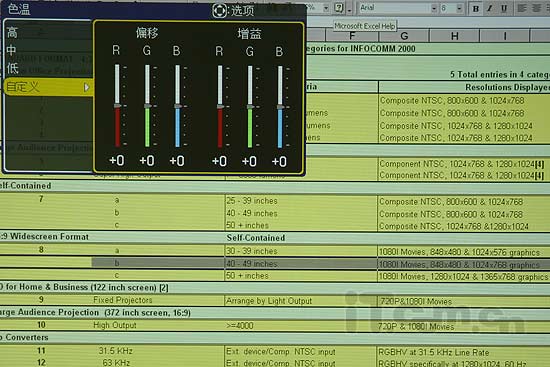Open the font size dropdown
550x367 pixels.
pyautogui.click(x=459, y=8)
